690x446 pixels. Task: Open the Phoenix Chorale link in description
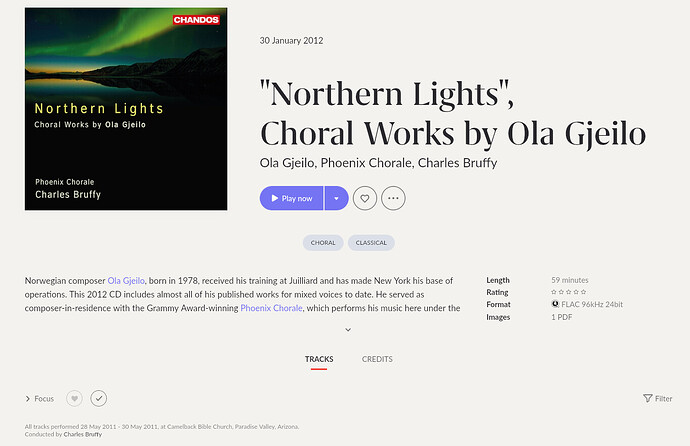tap(270, 308)
